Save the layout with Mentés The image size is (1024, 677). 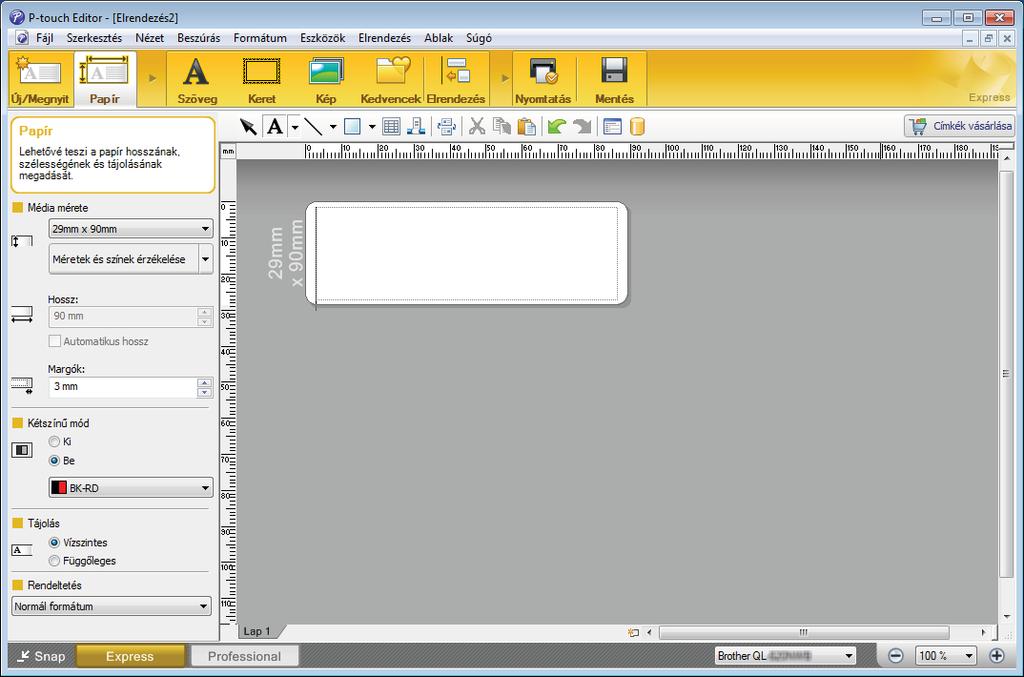tap(614, 80)
